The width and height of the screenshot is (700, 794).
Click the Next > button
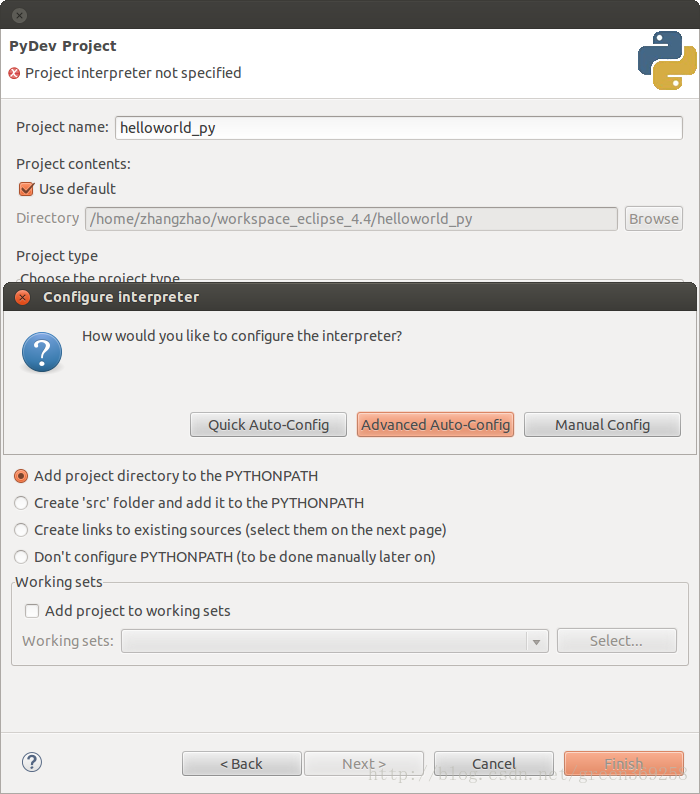point(364,763)
